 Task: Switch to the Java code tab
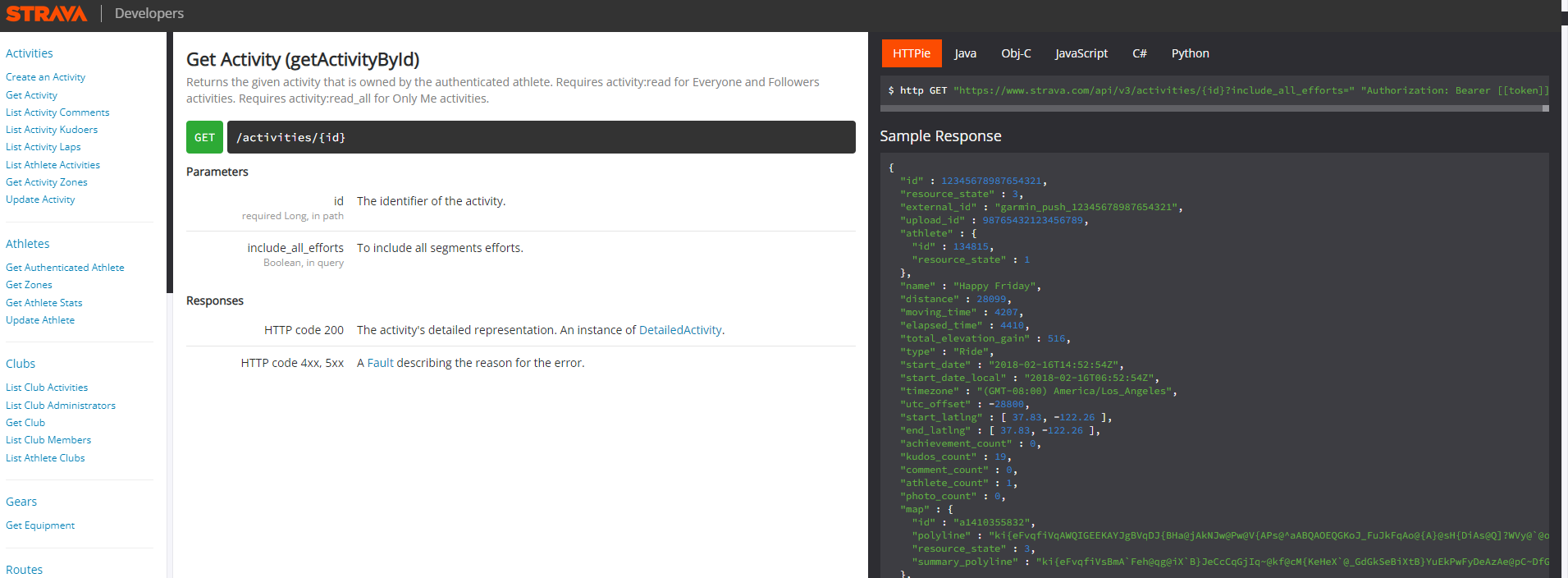point(966,53)
